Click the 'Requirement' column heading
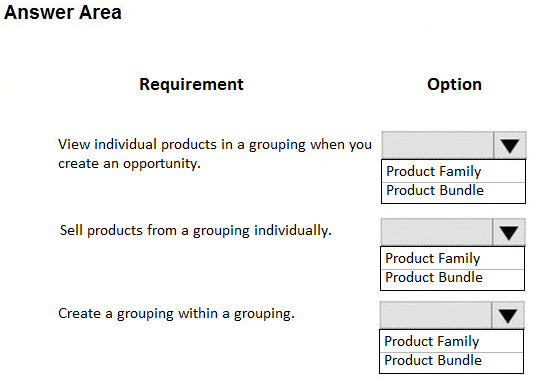 click(x=191, y=84)
